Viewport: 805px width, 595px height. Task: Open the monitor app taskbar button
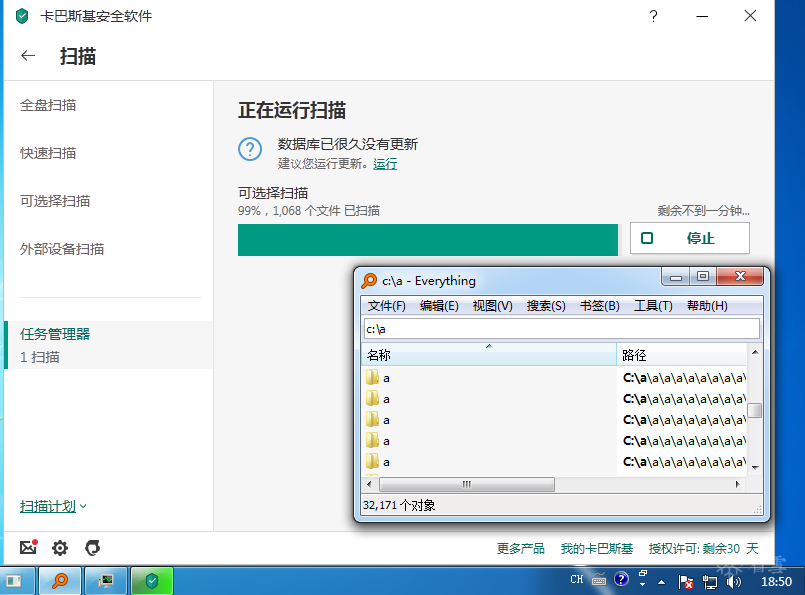point(106,581)
